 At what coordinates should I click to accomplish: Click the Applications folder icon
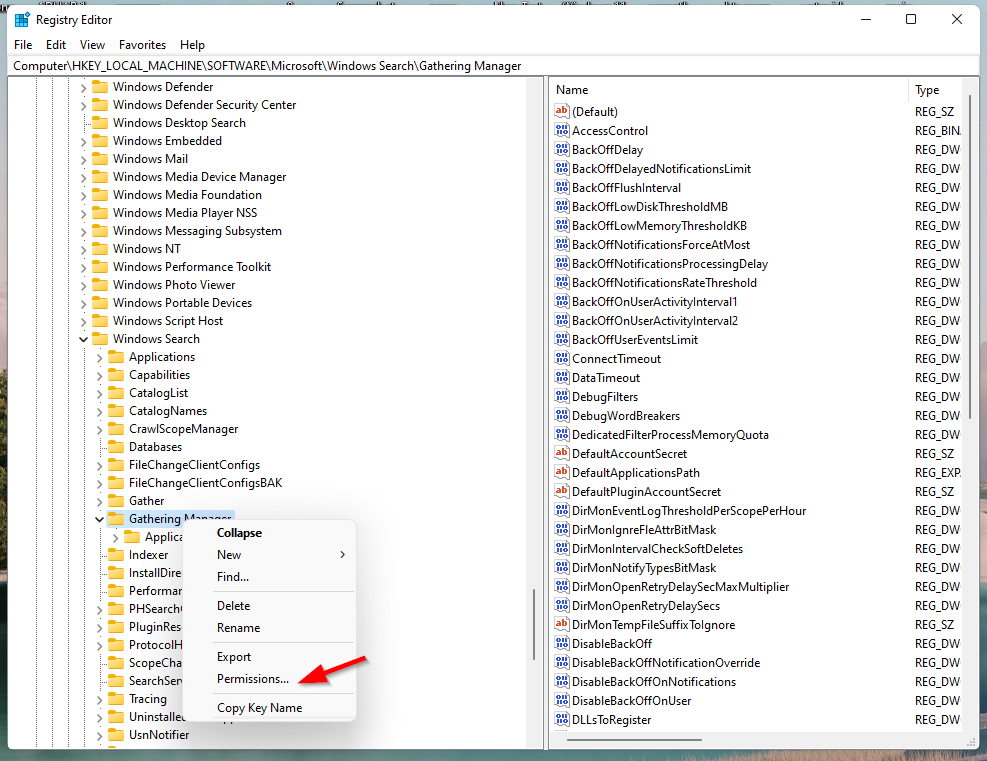click(116, 357)
